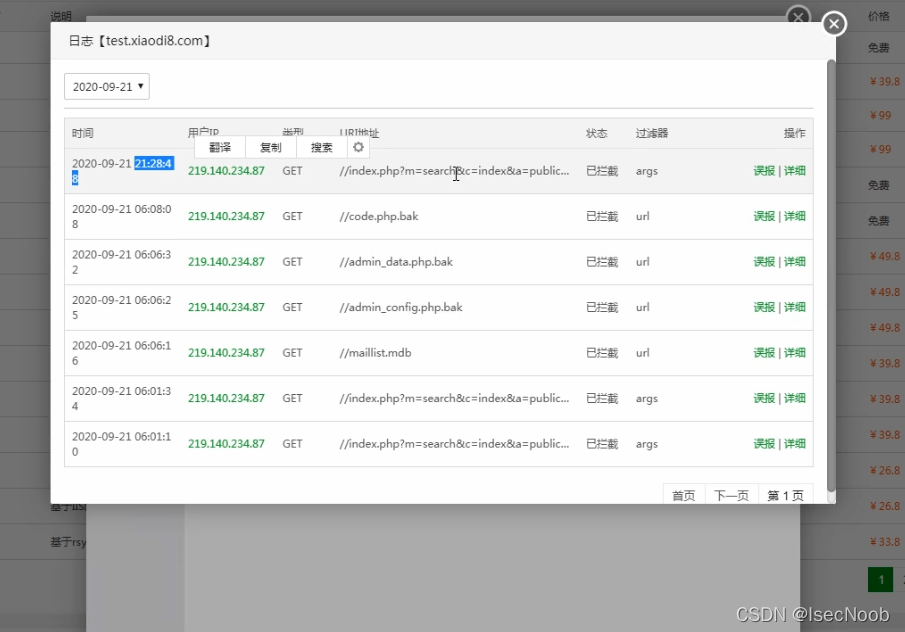905x632 pixels.
Task: Choose 搜索 in the selection popup
Action: point(321,147)
